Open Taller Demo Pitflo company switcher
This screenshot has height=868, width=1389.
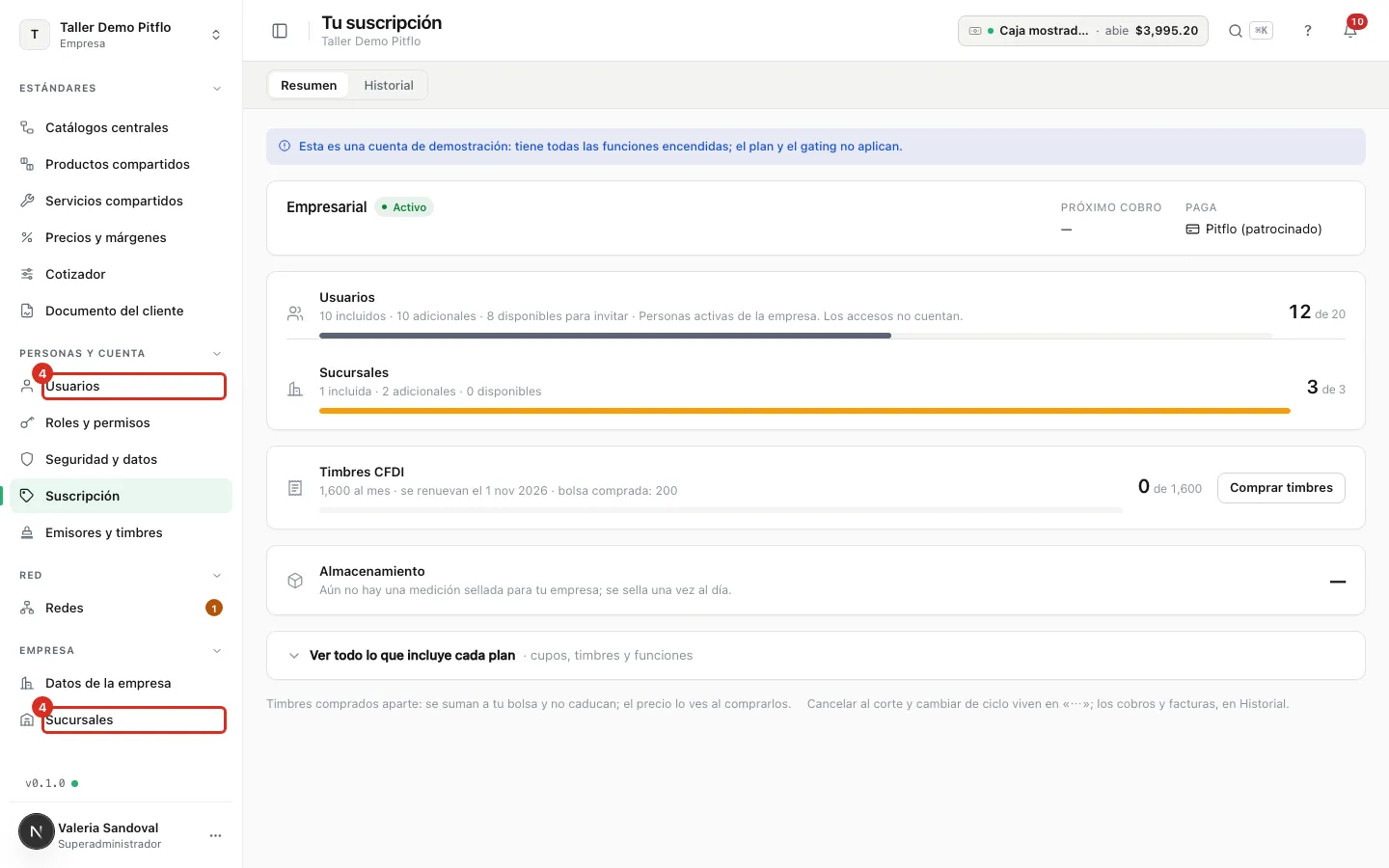122,35
